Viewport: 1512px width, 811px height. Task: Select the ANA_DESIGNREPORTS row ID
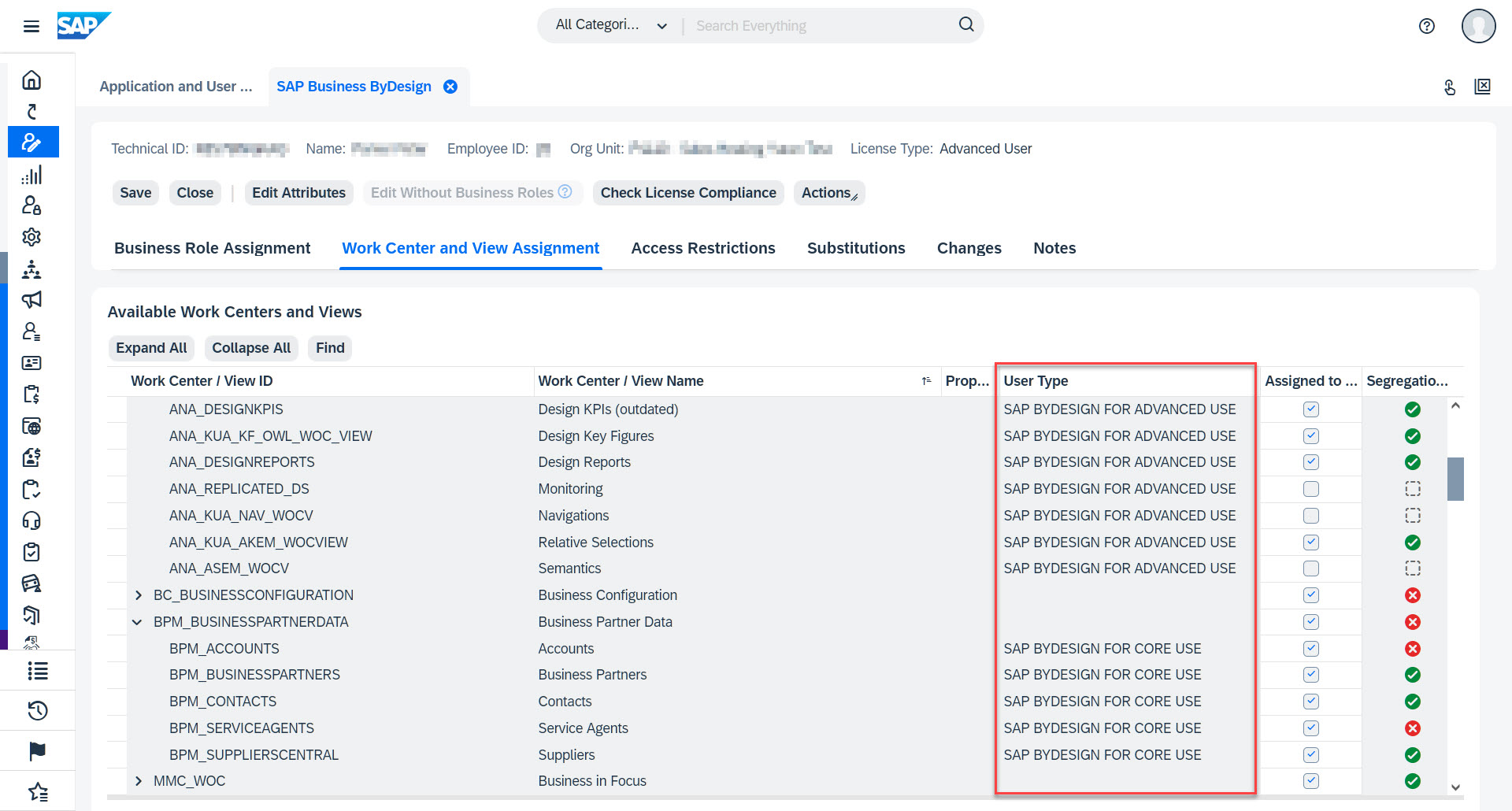click(x=242, y=462)
